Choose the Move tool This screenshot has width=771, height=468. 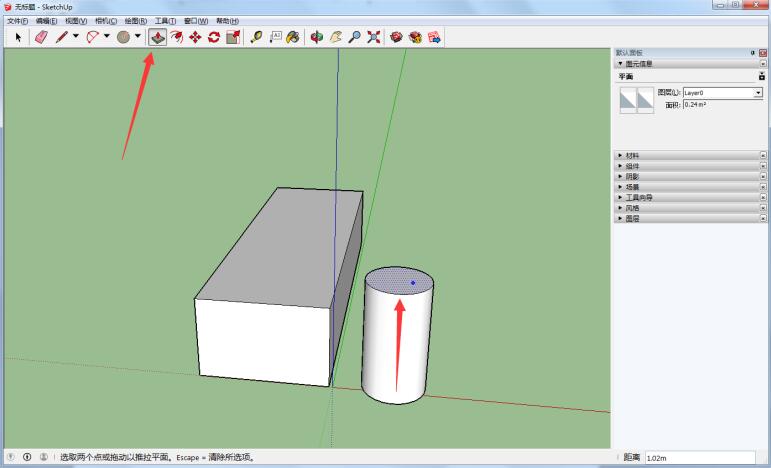(x=195, y=37)
